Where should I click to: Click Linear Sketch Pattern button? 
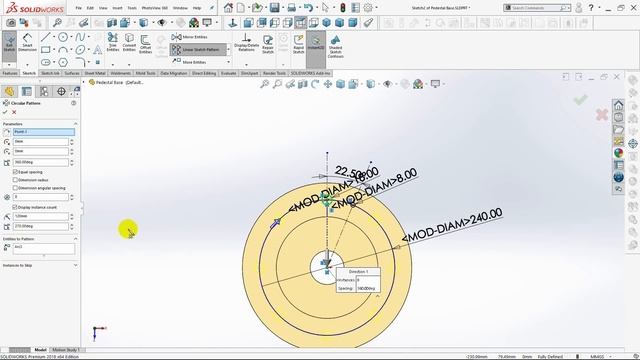(198, 49)
